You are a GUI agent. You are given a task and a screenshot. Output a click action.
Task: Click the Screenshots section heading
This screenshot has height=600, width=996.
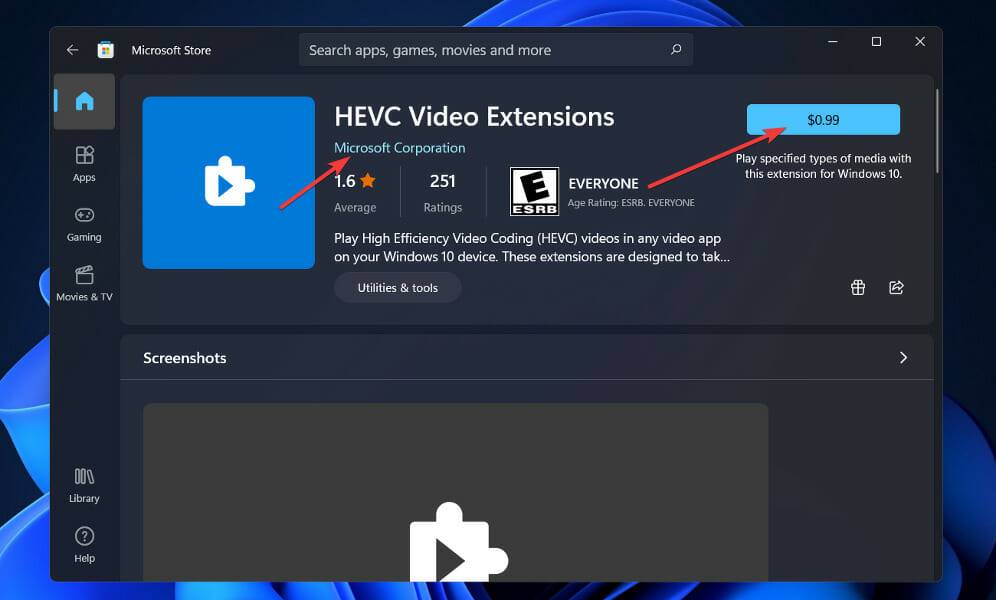(184, 358)
